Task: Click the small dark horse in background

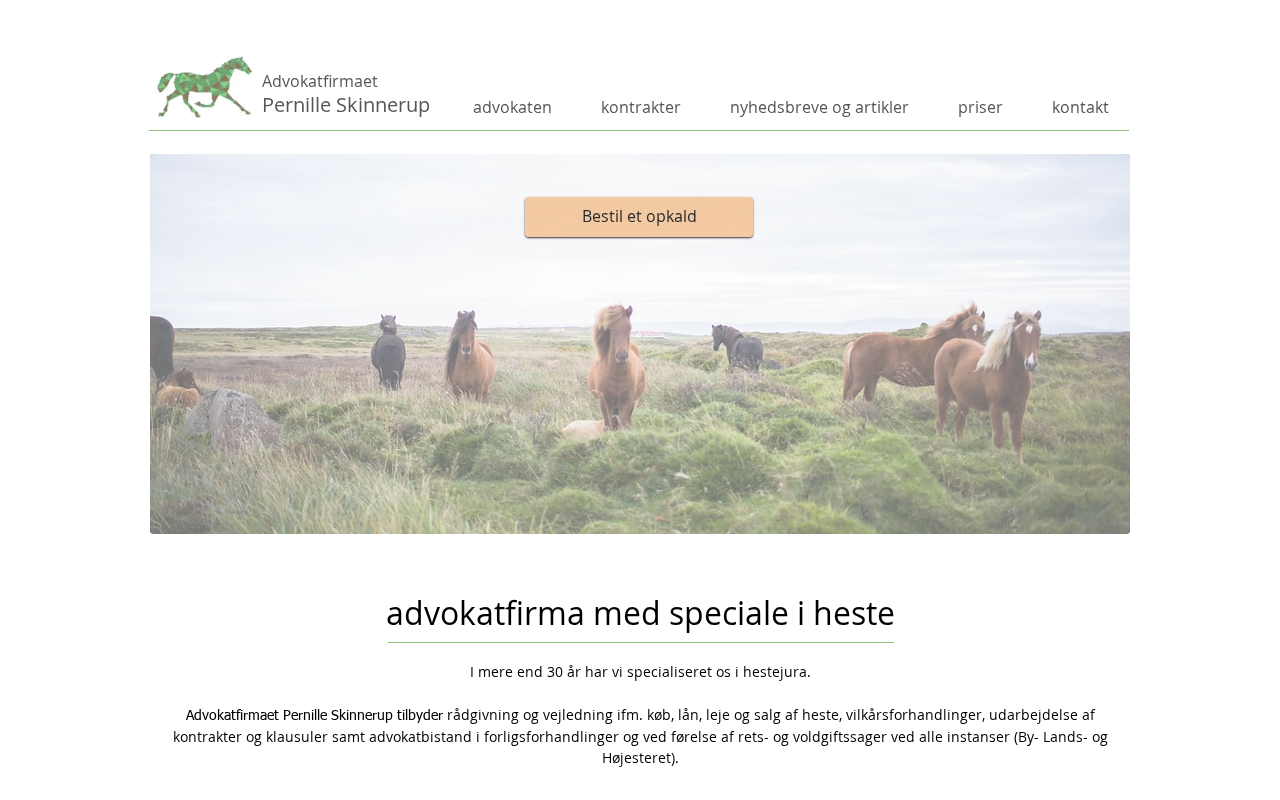Action: point(738,347)
